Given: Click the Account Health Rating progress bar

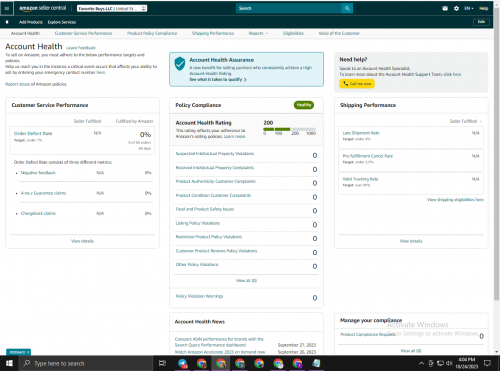Looking at the screenshot, I should tap(289, 129).
